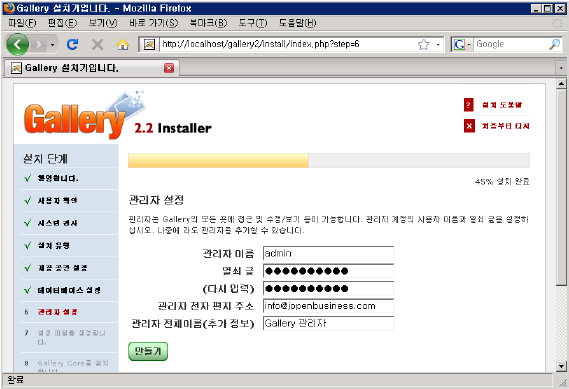The image size is (569, 389).
Task: Click the scrollbar up arrow
Action: coord(561,84)
